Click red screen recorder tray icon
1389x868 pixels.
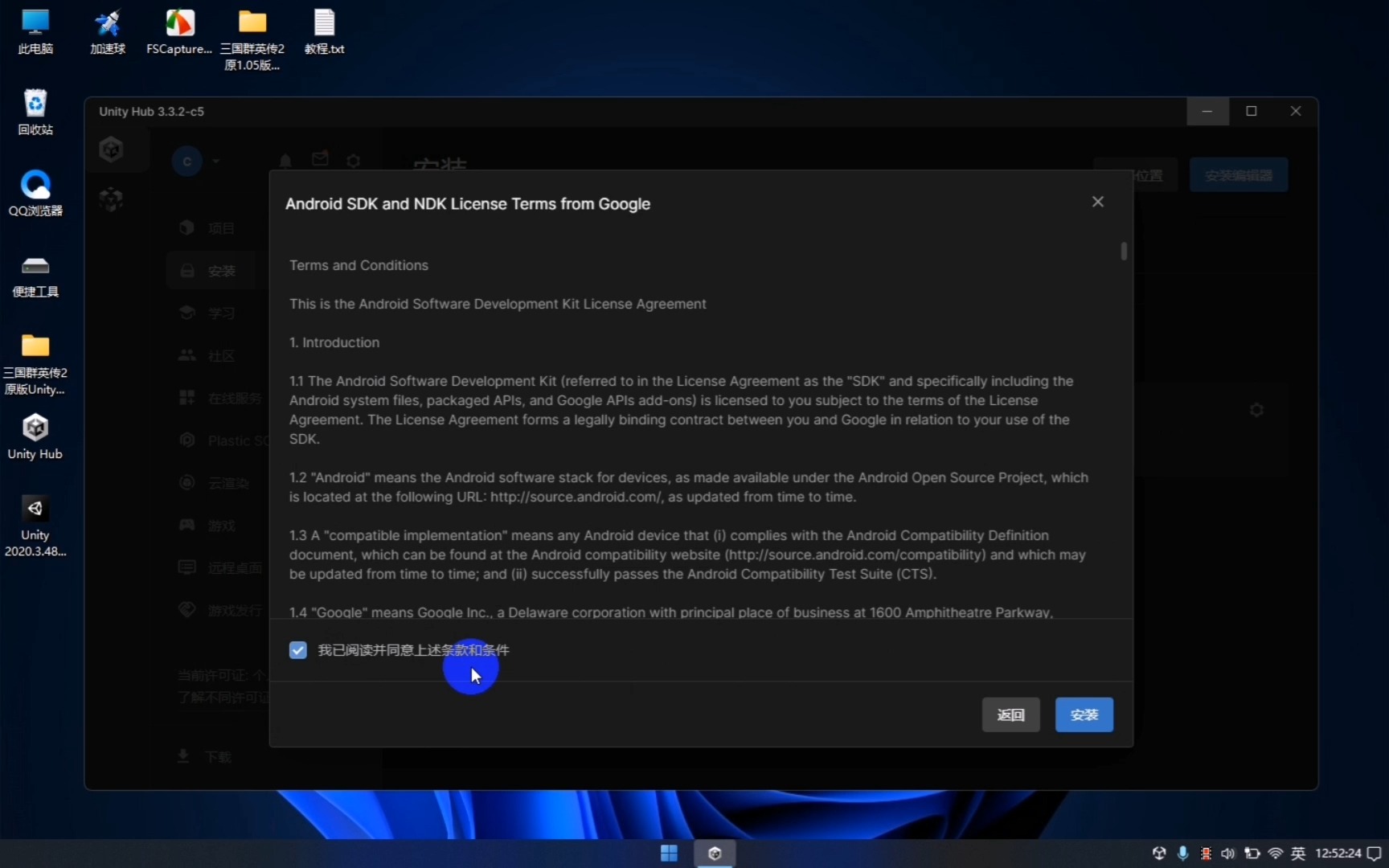tap(1206, 854)
